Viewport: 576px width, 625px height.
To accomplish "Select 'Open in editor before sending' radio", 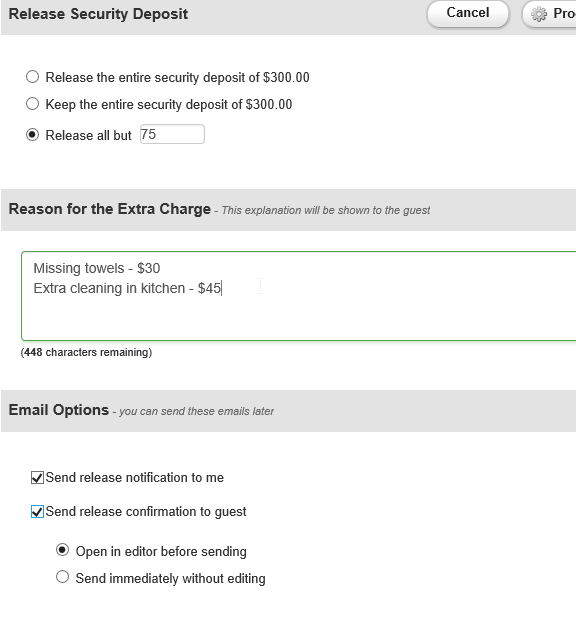I will click(x=62, y=550).
